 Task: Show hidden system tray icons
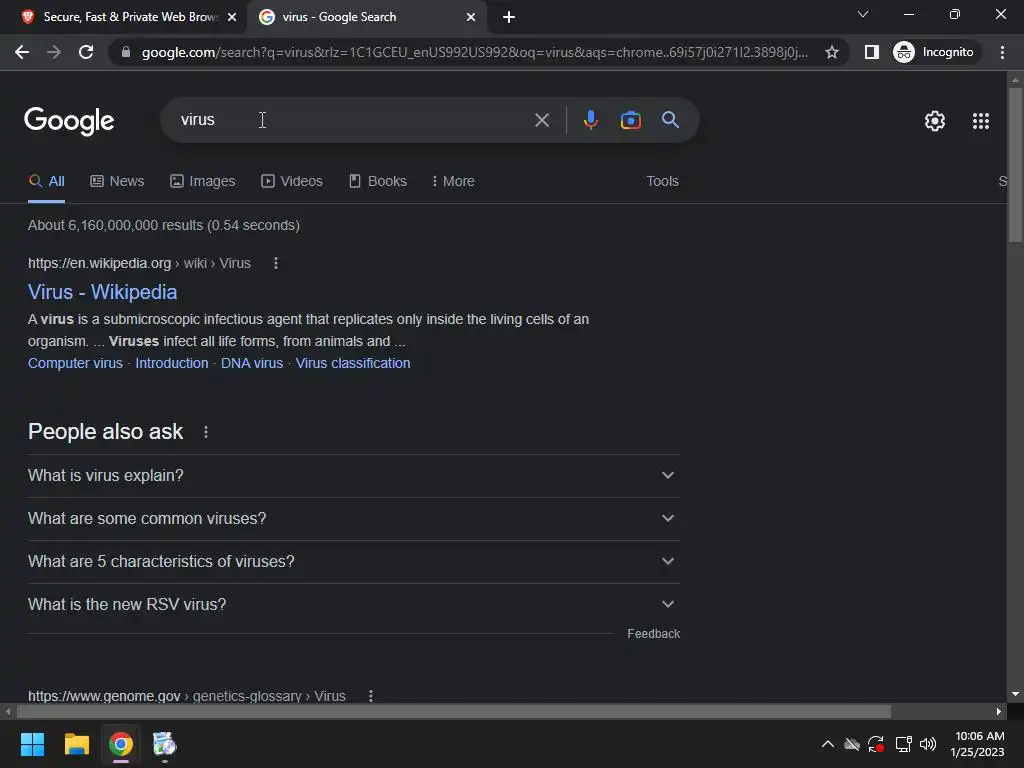(x=827, y=744)
